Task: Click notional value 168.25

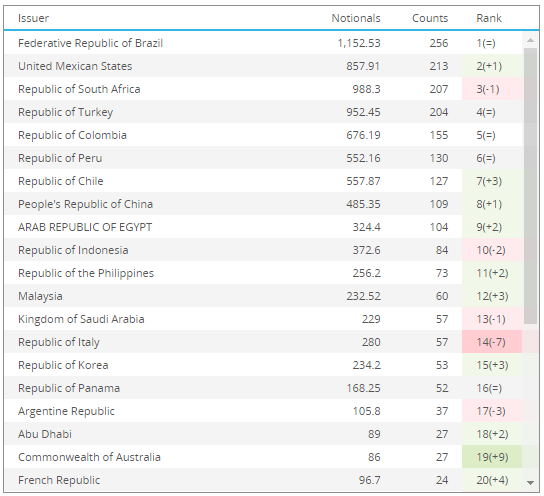Action: [x=363, y=388]
